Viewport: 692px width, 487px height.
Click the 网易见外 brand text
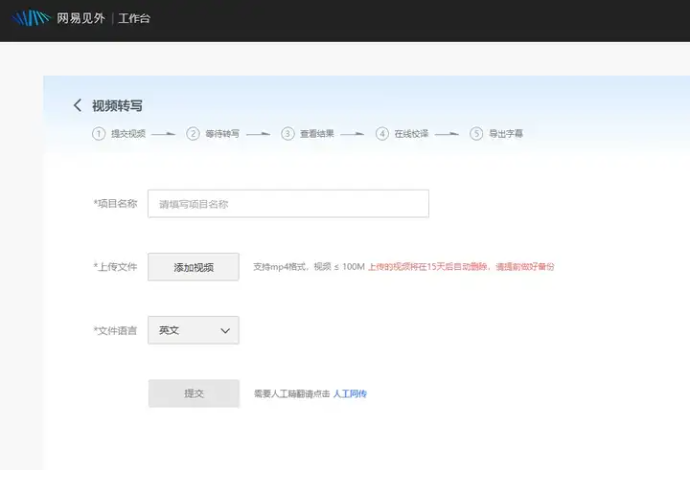(81, 18)
